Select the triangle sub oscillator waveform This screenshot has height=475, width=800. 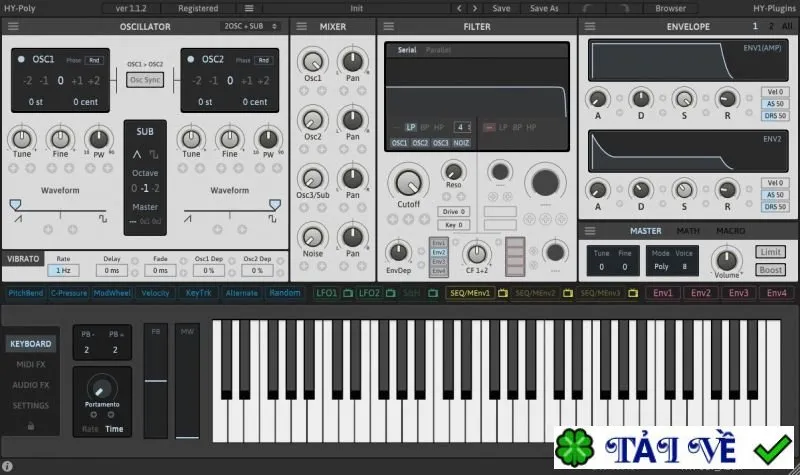(x=137, y=154)
